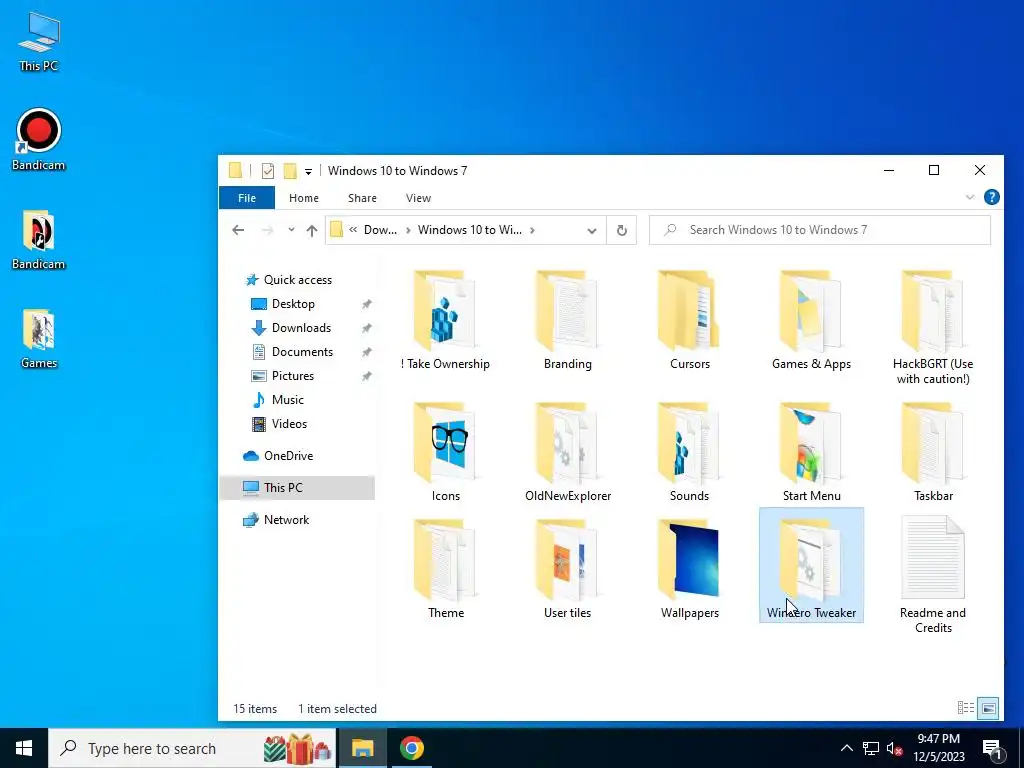This screenshot has height=768, width=1024.
Task: Select the Theme folder
Action: [445, 568]
